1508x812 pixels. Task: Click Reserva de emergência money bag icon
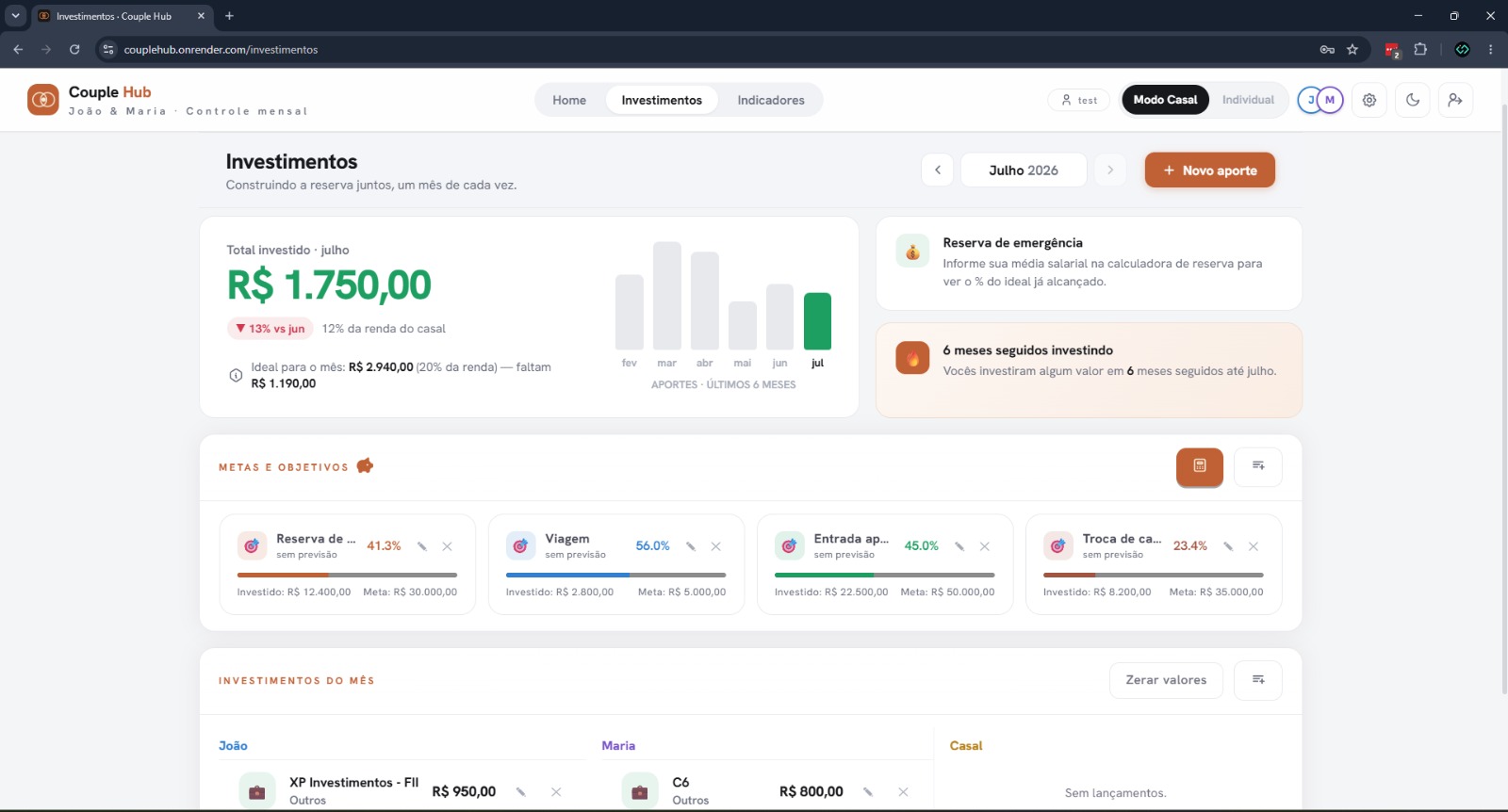[912, 252]
